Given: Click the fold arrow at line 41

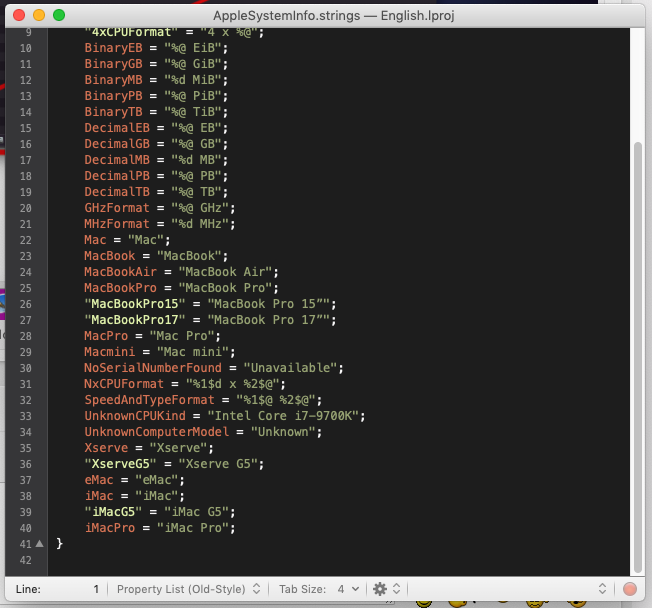Looking at the screenshot, I should [x=39, y=544].
